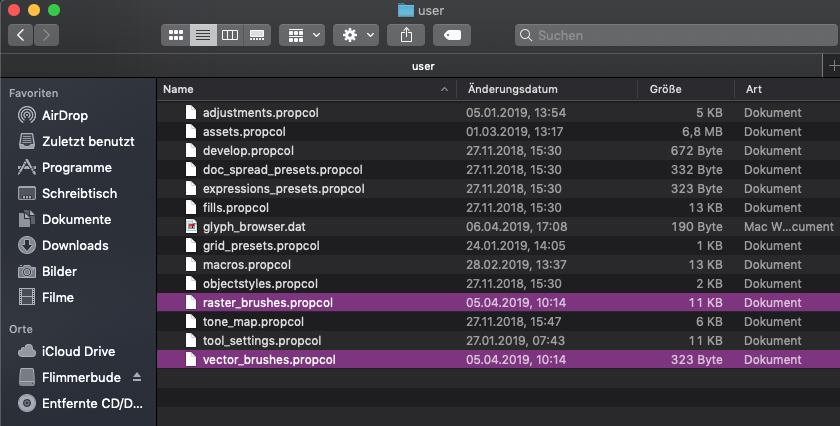The height and width of the screenshot is (426, 840).
Task: Eject the Flimmerbude volume
Action: pyautogui.click(x=137, y=377)
